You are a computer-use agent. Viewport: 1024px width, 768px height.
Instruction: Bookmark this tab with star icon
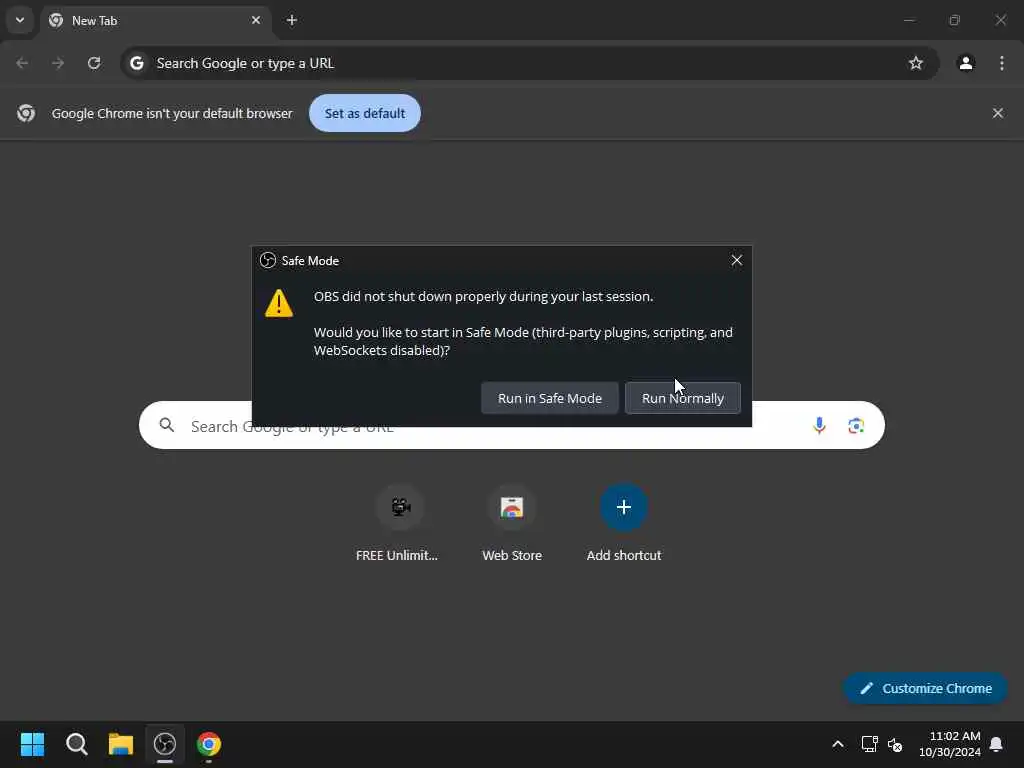[x=916, y=63]
